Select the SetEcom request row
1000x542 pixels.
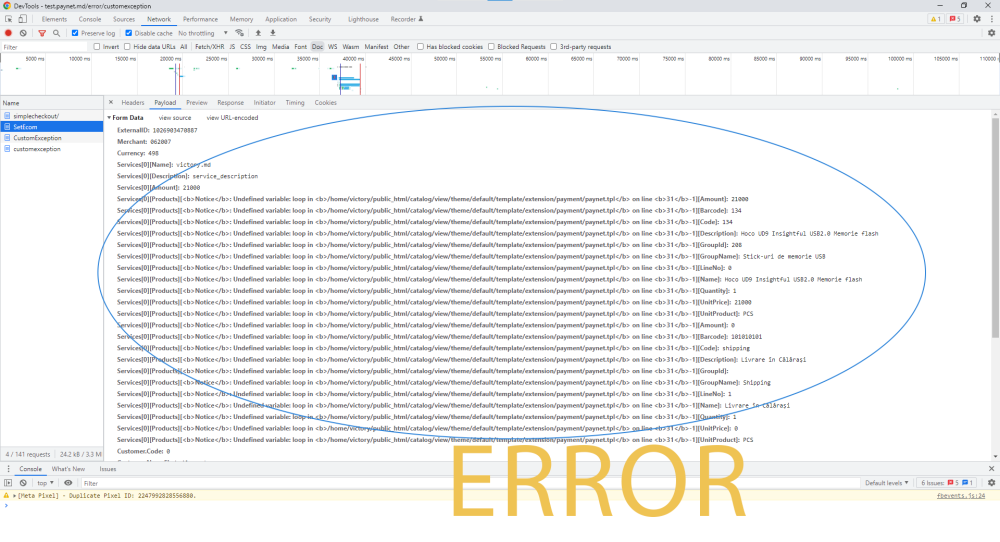point(52,127)
